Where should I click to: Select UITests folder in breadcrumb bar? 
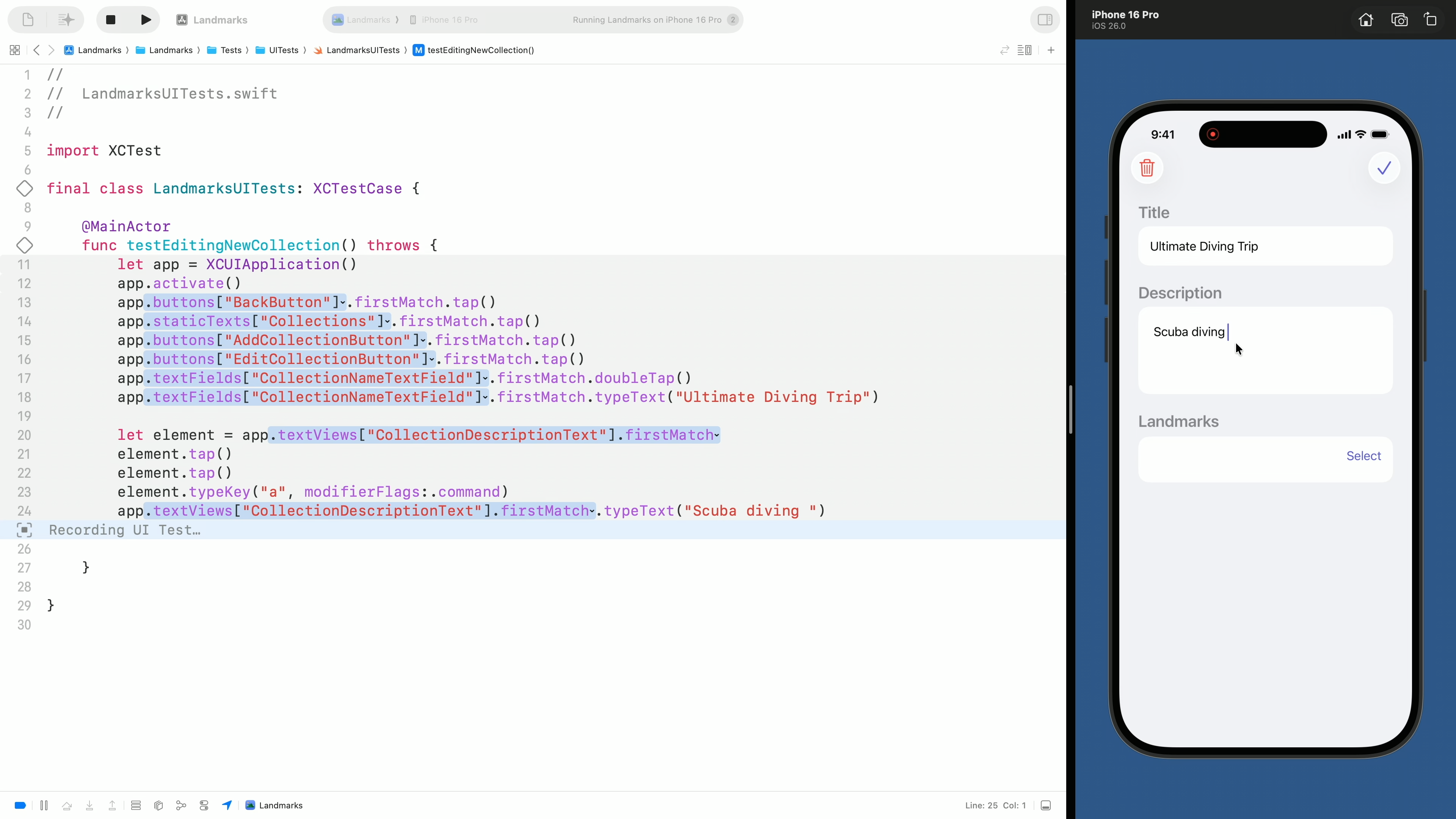pyautogui.click(x=283, y=50)
